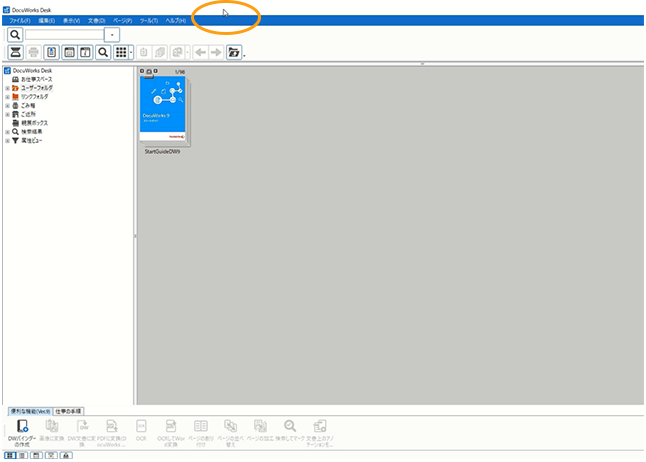The height and width of the screenshot is (462, 646).
Task: Open the 編集(E) menu
Action: [x=47, y=21]
